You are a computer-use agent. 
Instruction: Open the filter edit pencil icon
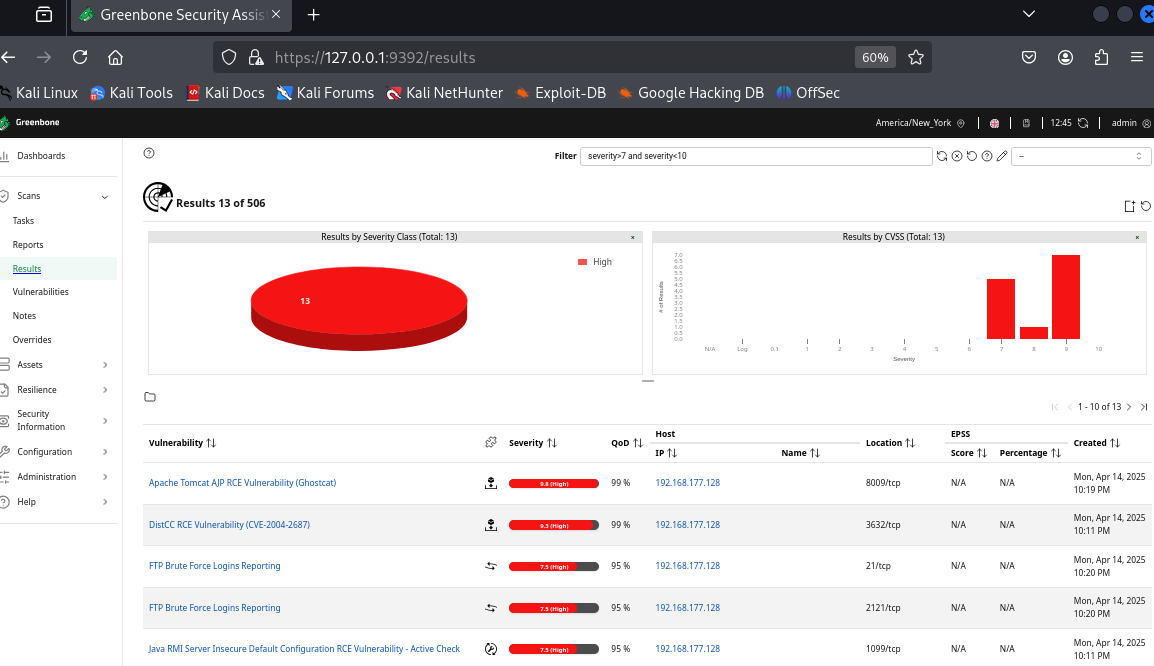1002,156
